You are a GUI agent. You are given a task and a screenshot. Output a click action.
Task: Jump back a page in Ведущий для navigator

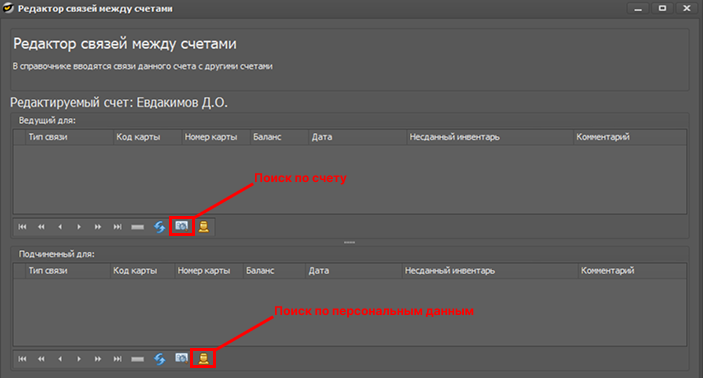click(x=41, y=227)
